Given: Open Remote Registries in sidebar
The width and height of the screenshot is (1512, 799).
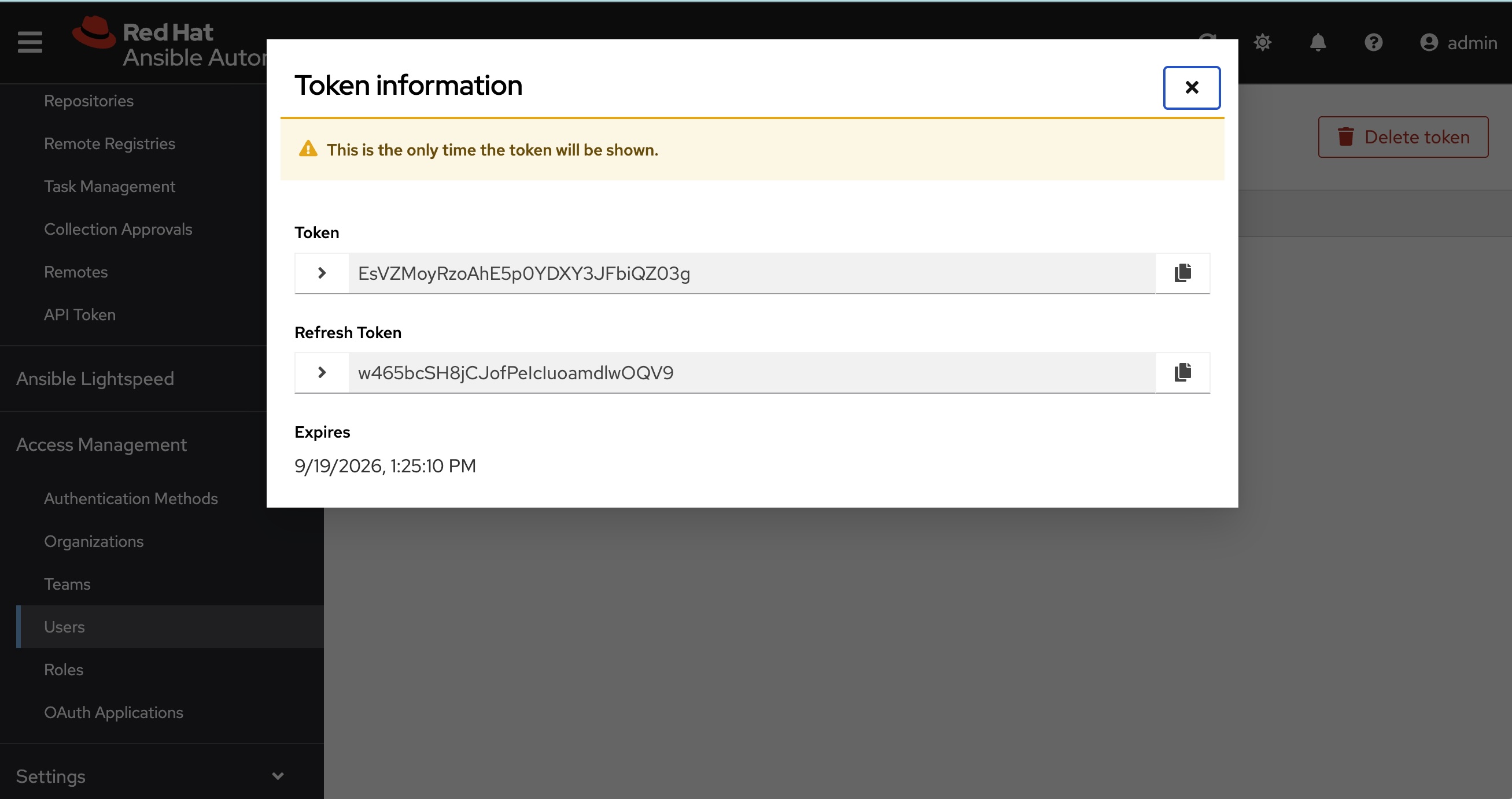Looking at the screenshot, I should tap(110, 144).
